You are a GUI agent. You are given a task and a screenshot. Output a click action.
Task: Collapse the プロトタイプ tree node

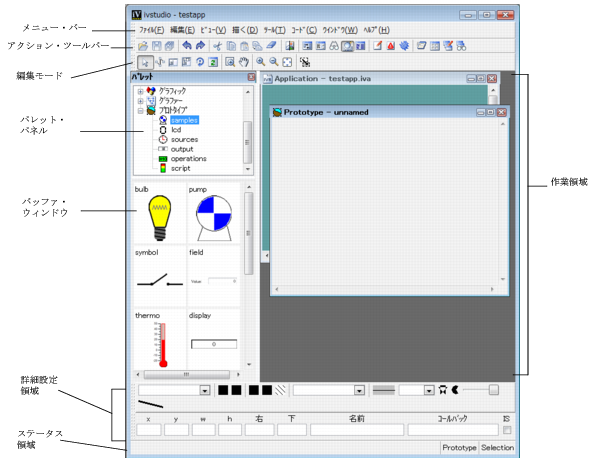(x=140, y=110)
